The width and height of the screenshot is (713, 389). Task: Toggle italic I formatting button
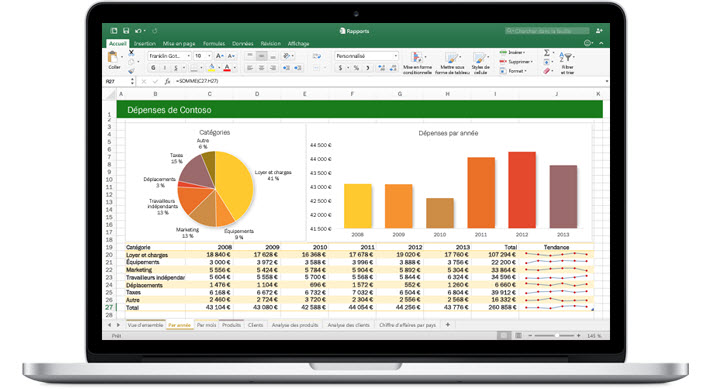[x=165, y=68]
